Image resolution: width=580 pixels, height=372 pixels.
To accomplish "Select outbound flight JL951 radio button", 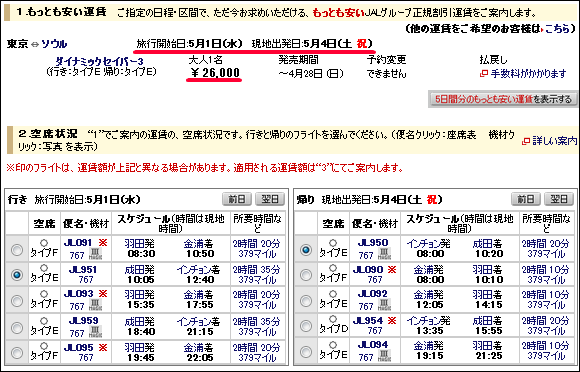I will pyautogui.click(x=17, y=275).
